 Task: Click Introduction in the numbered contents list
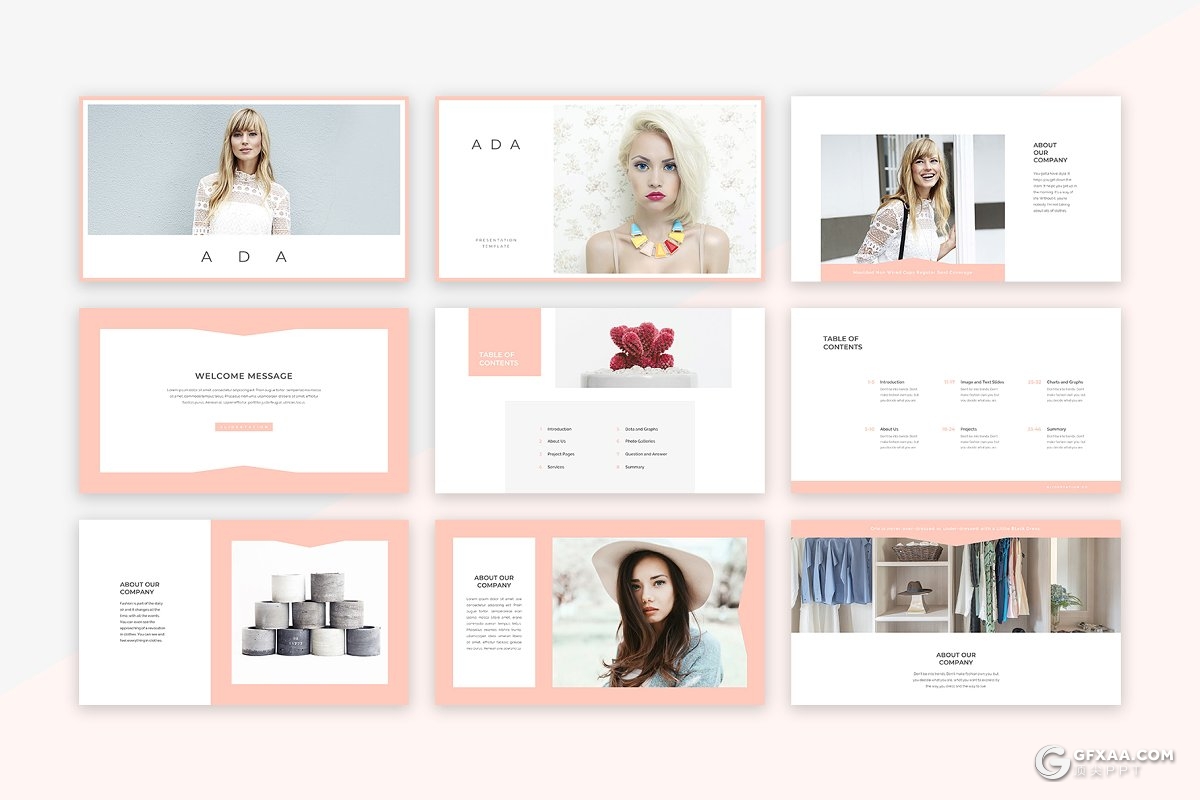pyautogui.click(x=559, y=429)
